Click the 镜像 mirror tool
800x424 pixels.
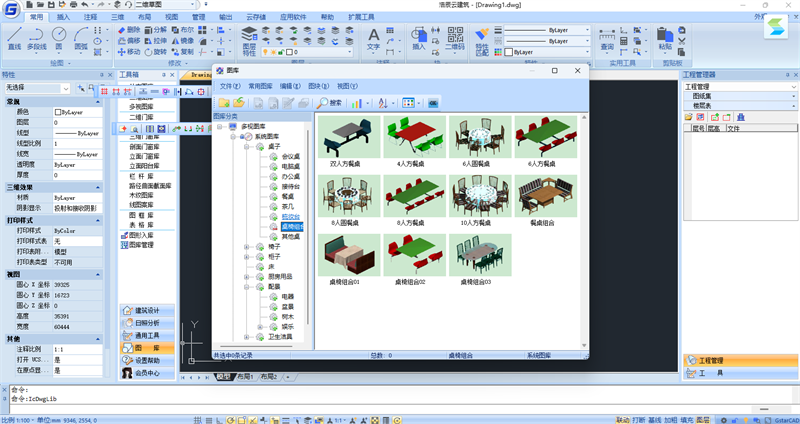point(183,41)
